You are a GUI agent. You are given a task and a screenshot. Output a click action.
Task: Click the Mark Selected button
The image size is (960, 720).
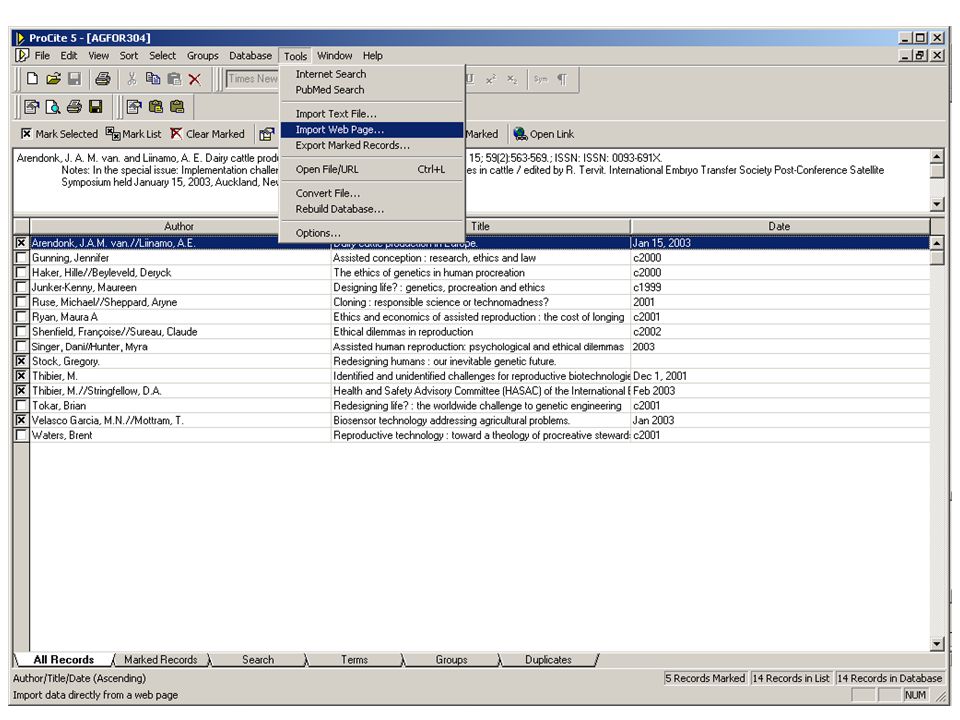pyautogui.click(x=59, y=134)
